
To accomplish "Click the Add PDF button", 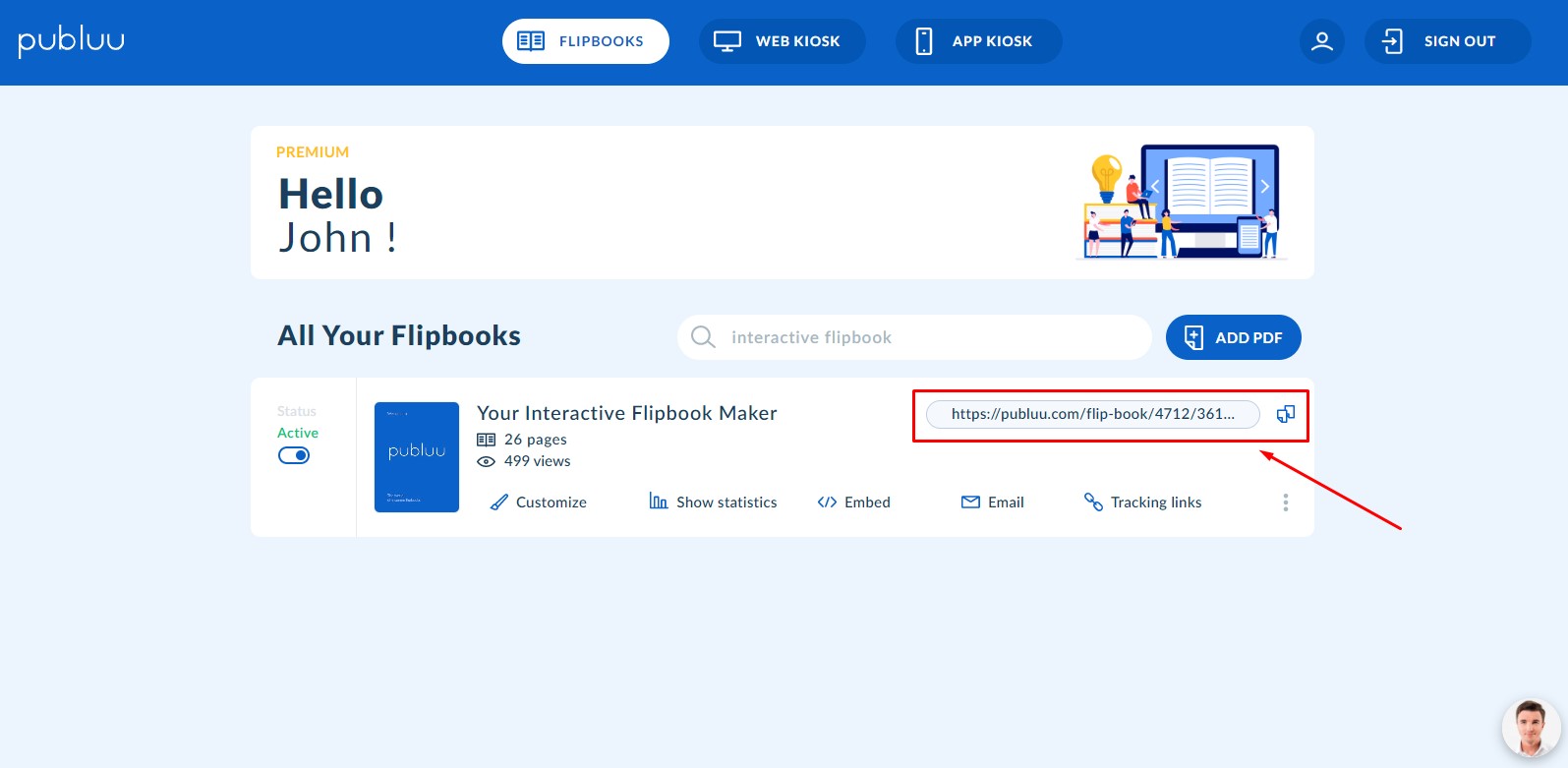I will coord(1233,337).
